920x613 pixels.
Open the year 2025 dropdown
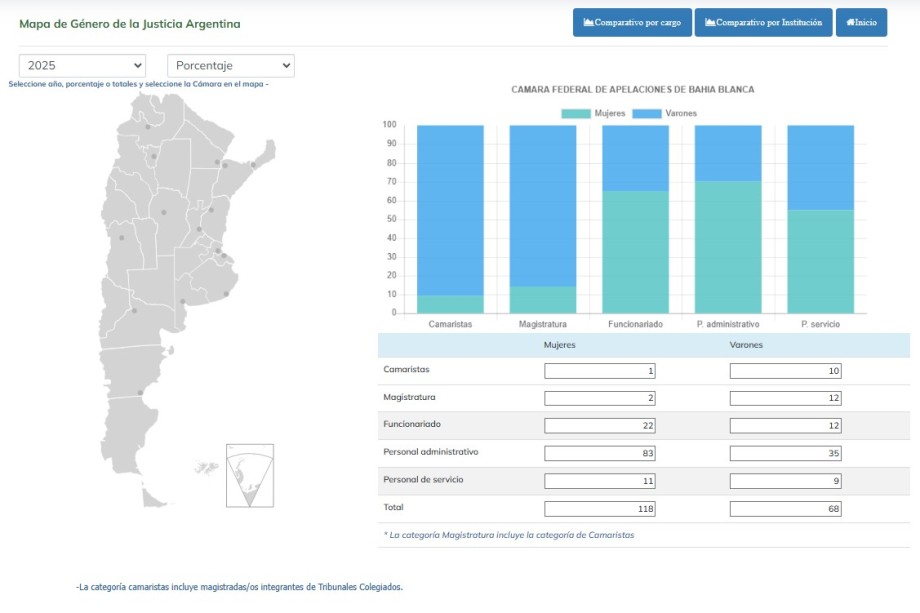coord(82,65)
